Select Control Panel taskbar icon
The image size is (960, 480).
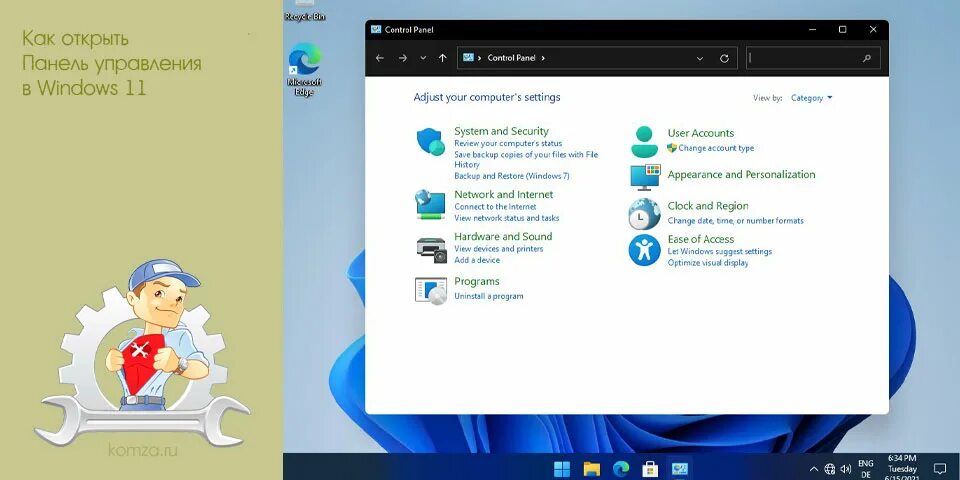click(679, 469)
